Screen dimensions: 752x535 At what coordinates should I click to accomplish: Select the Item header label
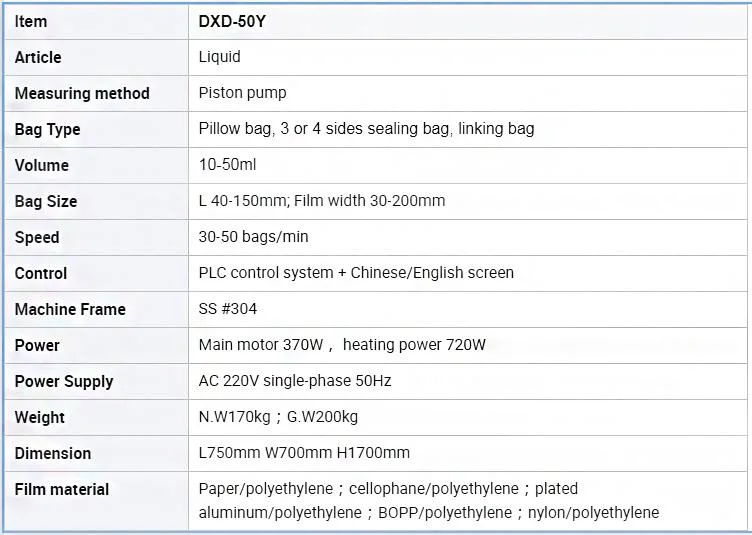[x=31, y=22]
